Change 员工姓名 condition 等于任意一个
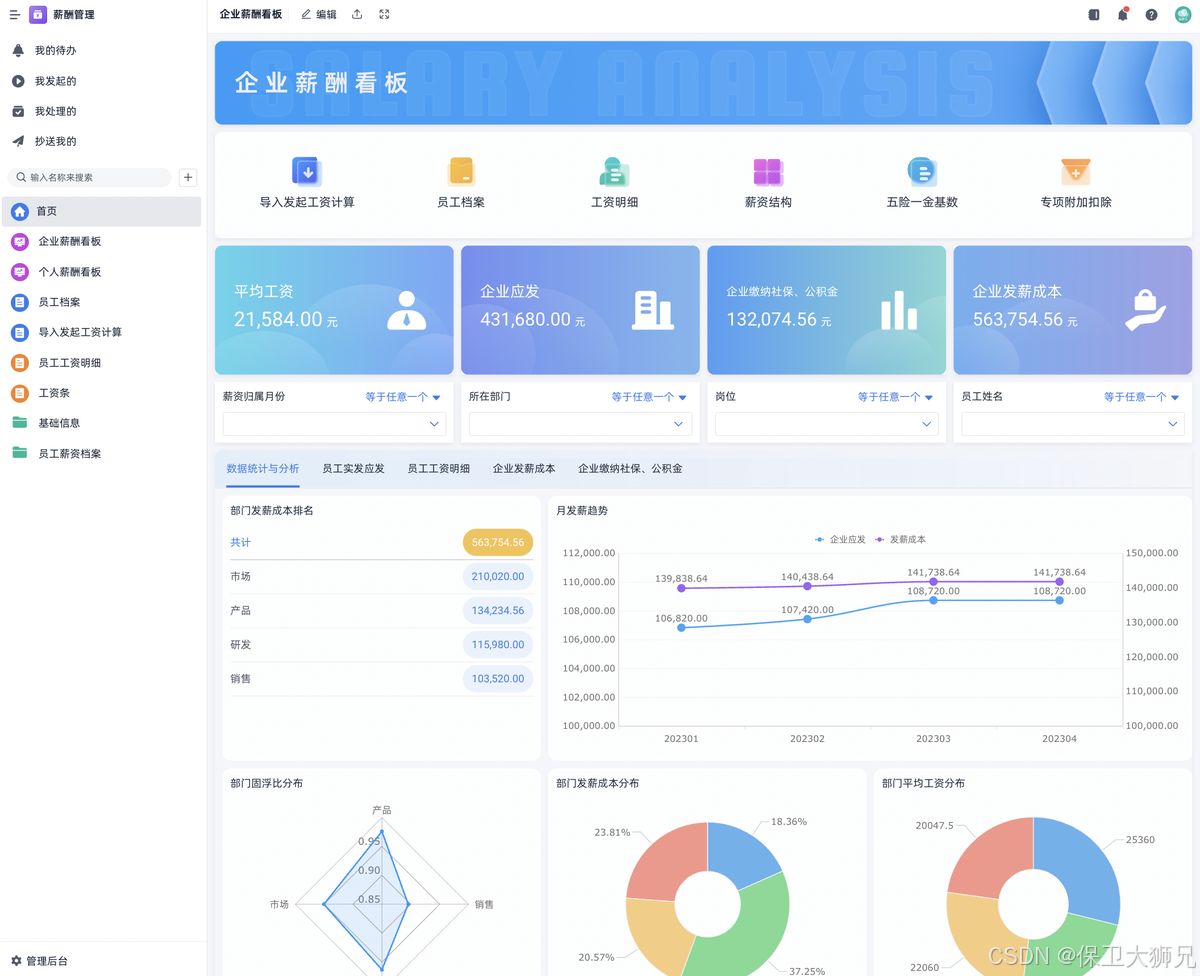1200x976 pixels. (x=1142, y=397)
